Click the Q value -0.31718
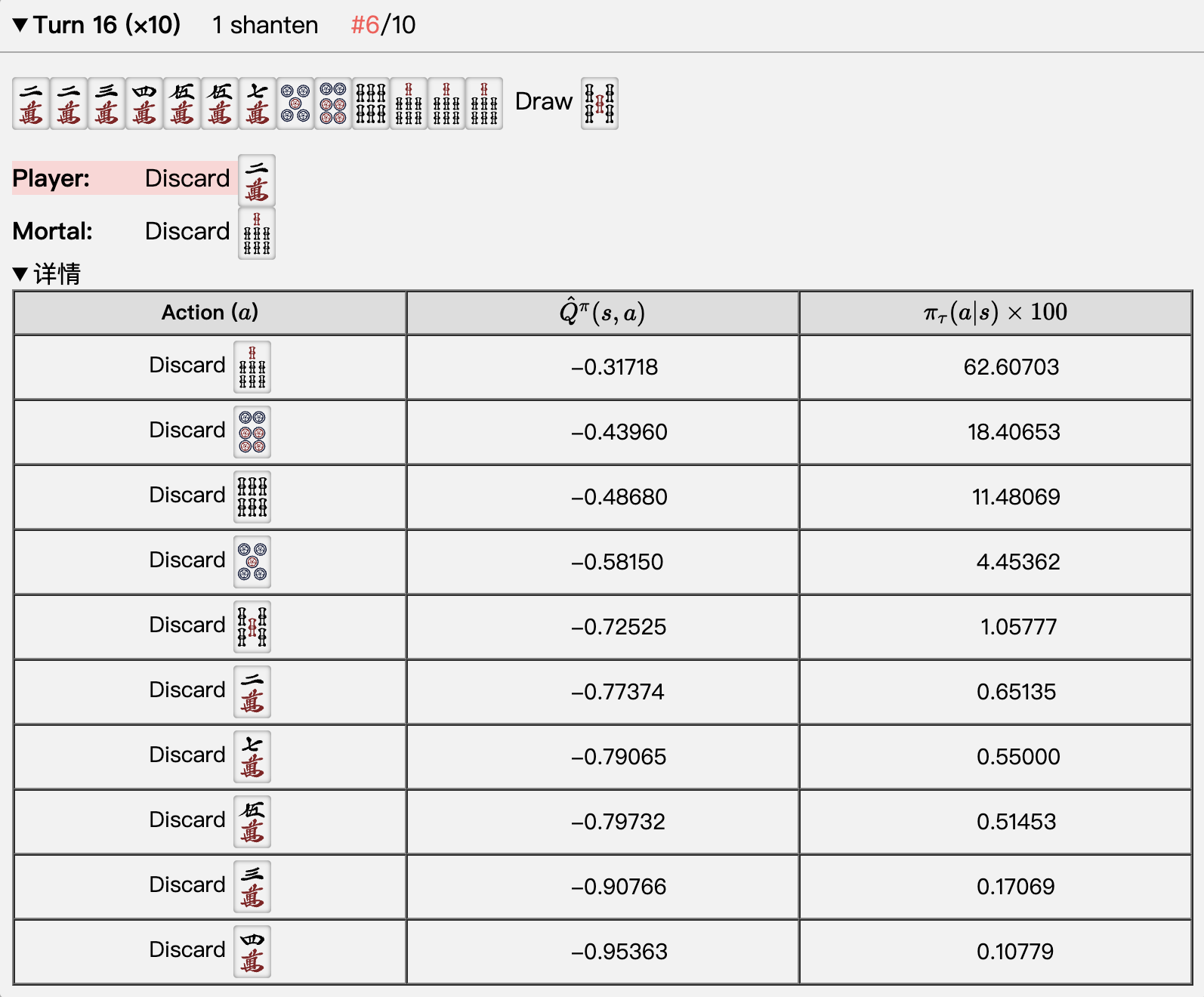This screenshot has width=1204, height=997. click(615, 367)
